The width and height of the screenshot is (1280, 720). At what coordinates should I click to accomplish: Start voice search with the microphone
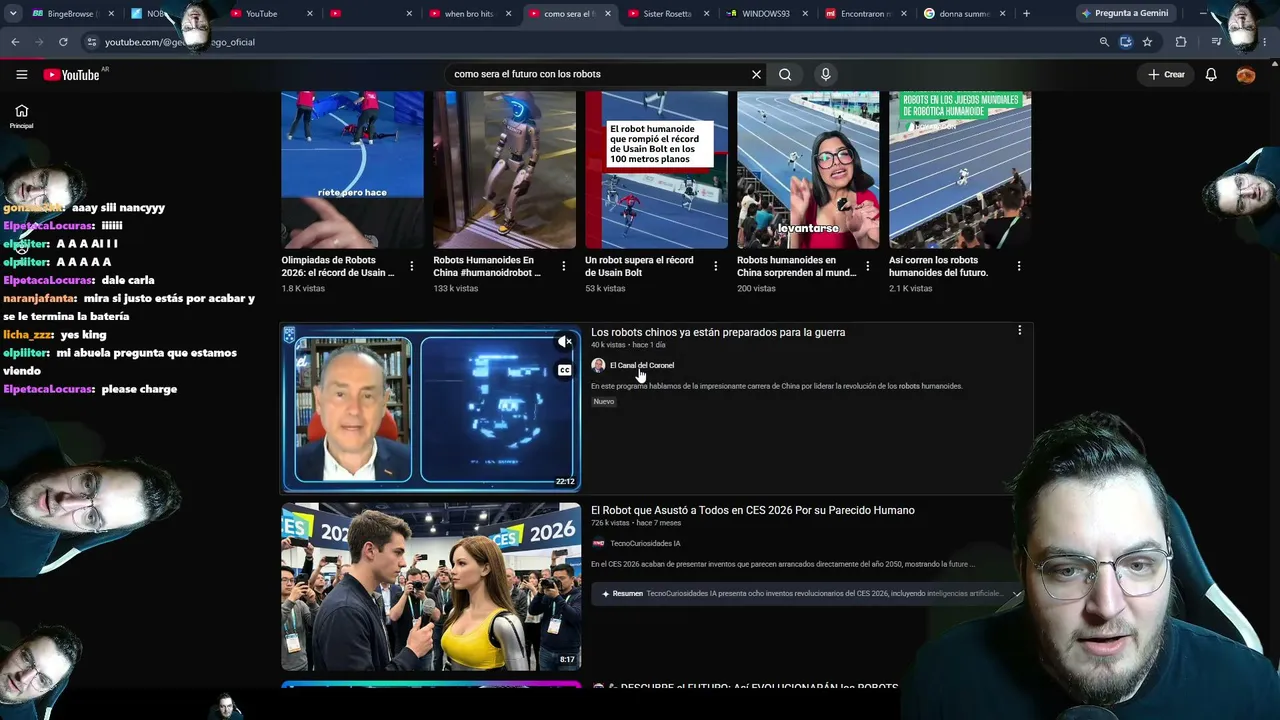pyautogui.click(x=825, y=74)
